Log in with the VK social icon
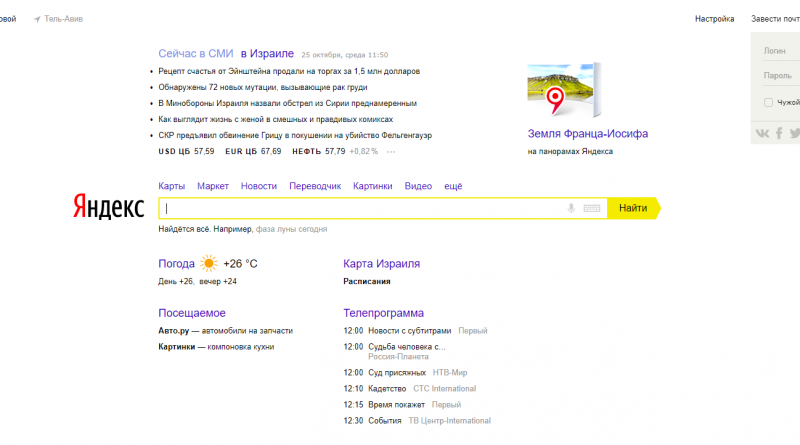The height and width of the screenshot is (445, 800). pyautogui.click(x=762, y=133)
